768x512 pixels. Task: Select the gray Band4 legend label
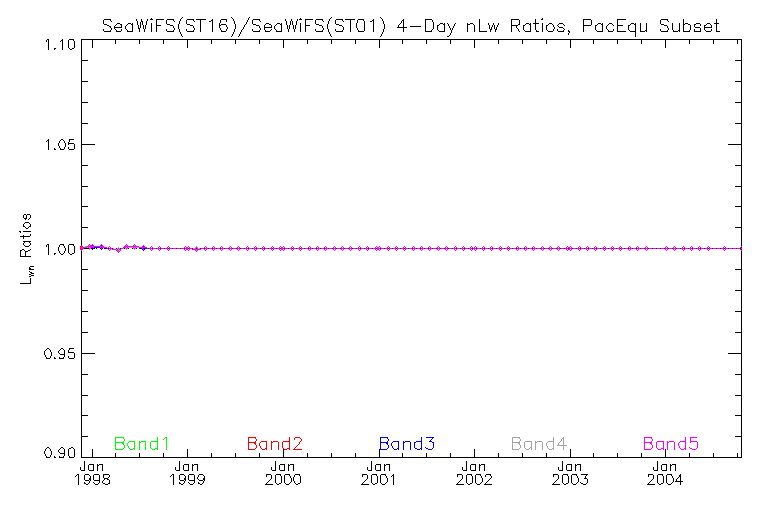(x=539, y=444)
